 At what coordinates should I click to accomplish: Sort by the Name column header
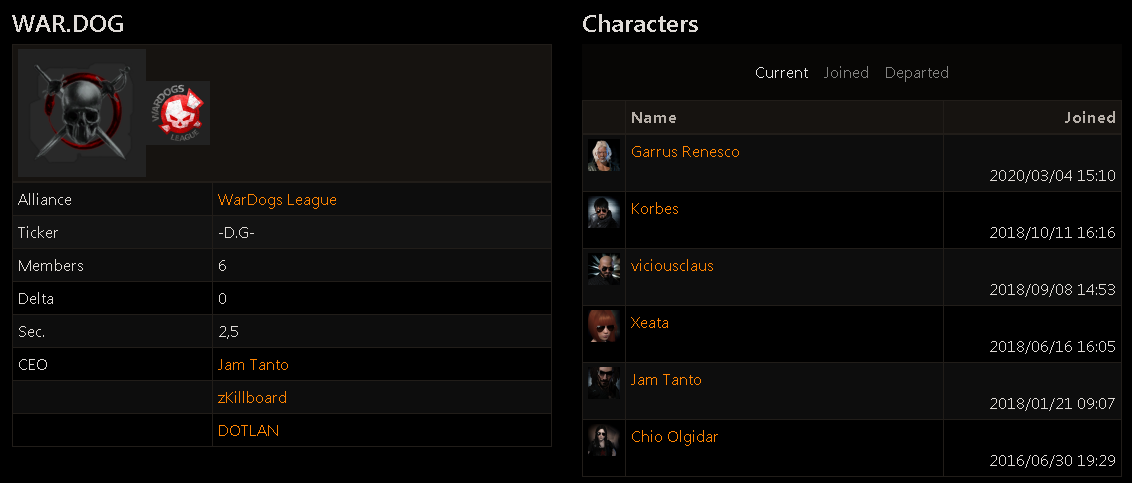click(x=654, y=118)
